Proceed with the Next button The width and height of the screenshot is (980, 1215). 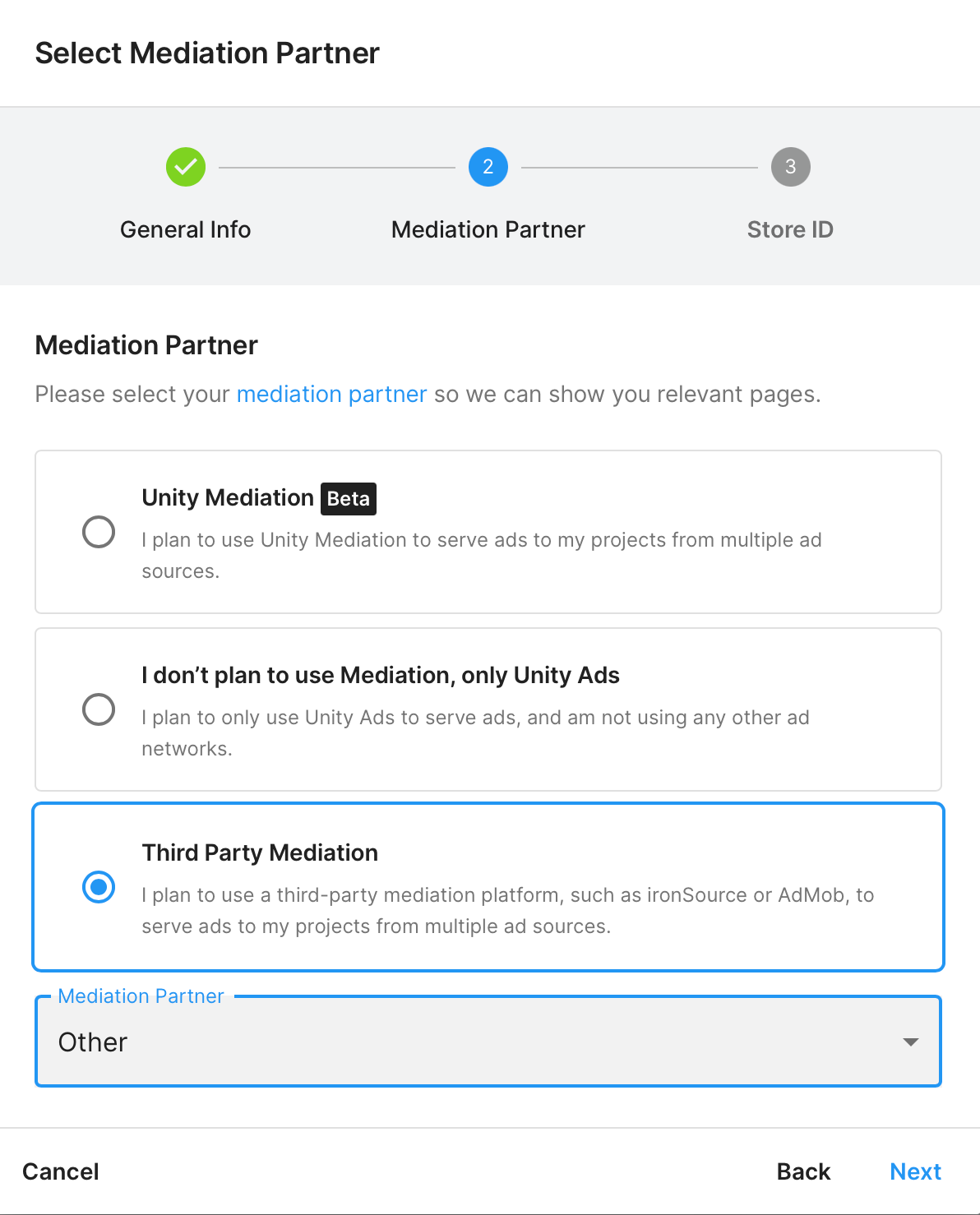pos(915,1171)
